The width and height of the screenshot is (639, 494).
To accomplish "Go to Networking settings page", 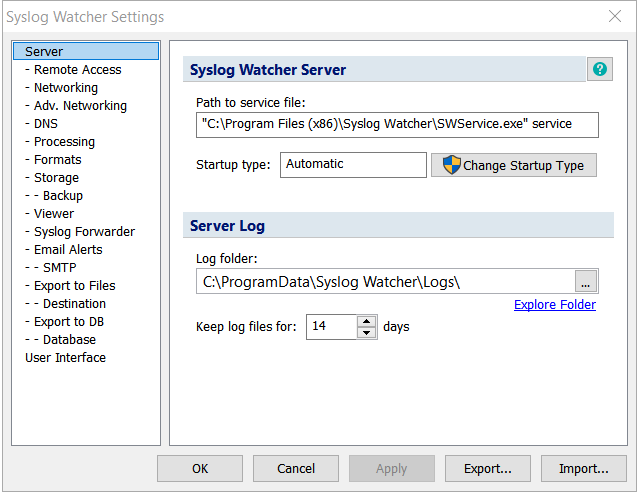I will pos(66,88).
